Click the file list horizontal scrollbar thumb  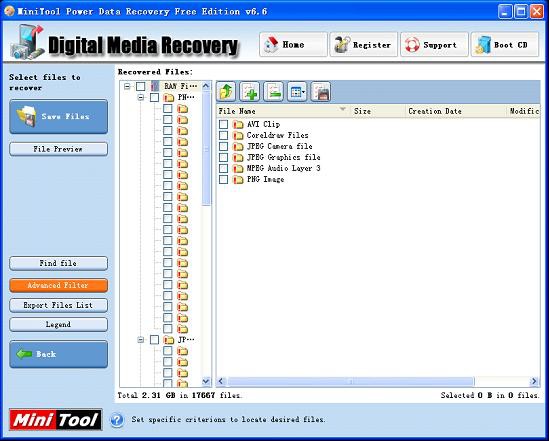351,381
